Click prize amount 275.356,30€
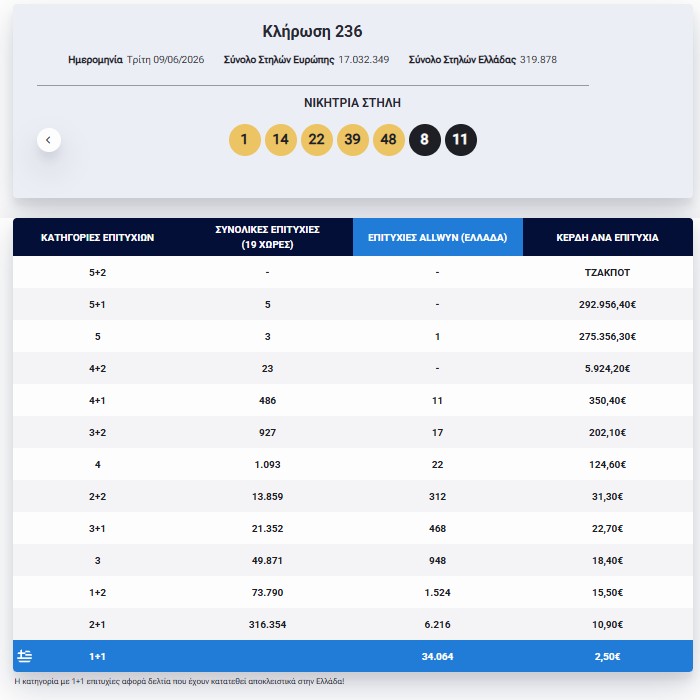Screen dimensions: 700x700 [x=607, y=337]
